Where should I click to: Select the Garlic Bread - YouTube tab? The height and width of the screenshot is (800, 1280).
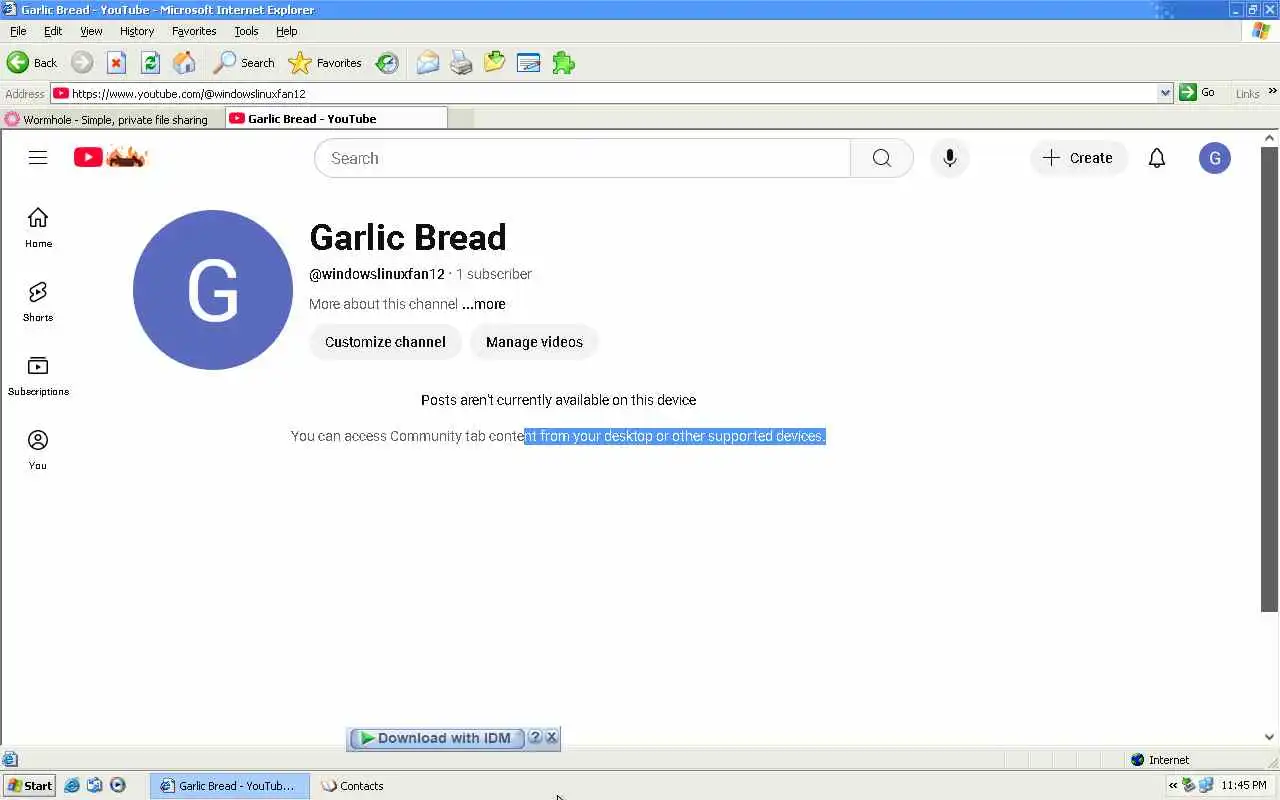tap(335, 118)
